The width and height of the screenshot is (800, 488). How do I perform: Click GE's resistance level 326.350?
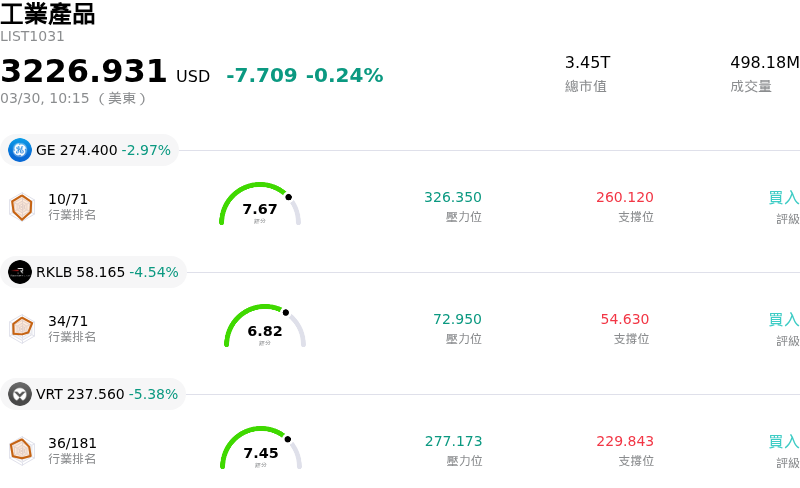point(452,198)
